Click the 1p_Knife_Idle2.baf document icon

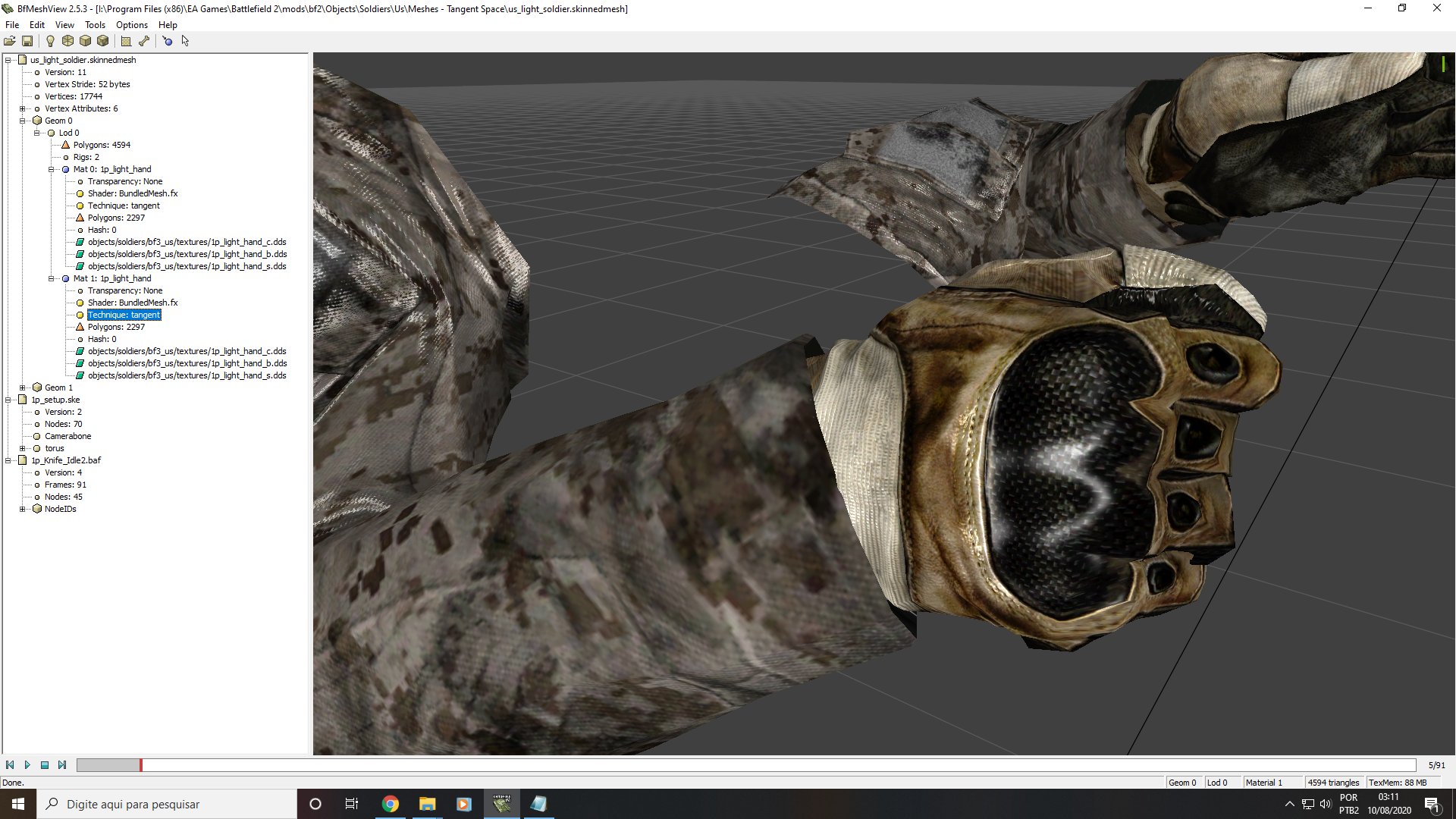click(x=23, y=460)
